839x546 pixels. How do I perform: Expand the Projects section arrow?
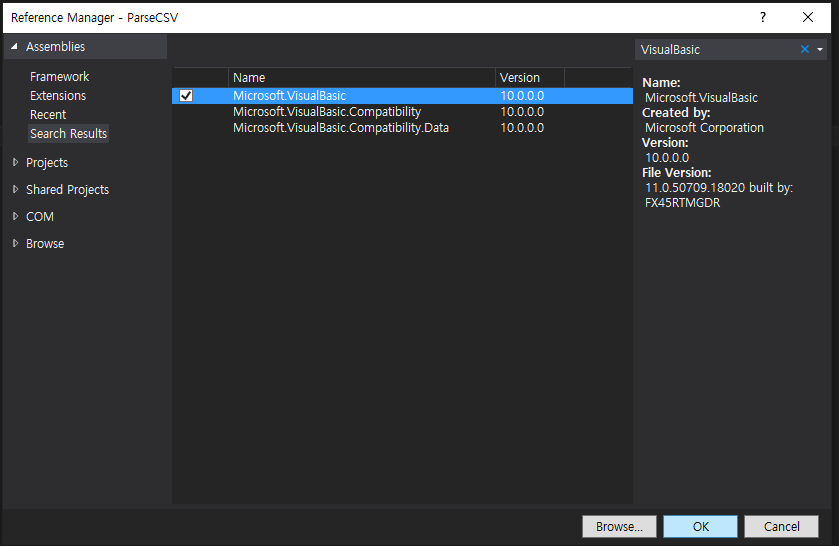click(x=16, y=162)
